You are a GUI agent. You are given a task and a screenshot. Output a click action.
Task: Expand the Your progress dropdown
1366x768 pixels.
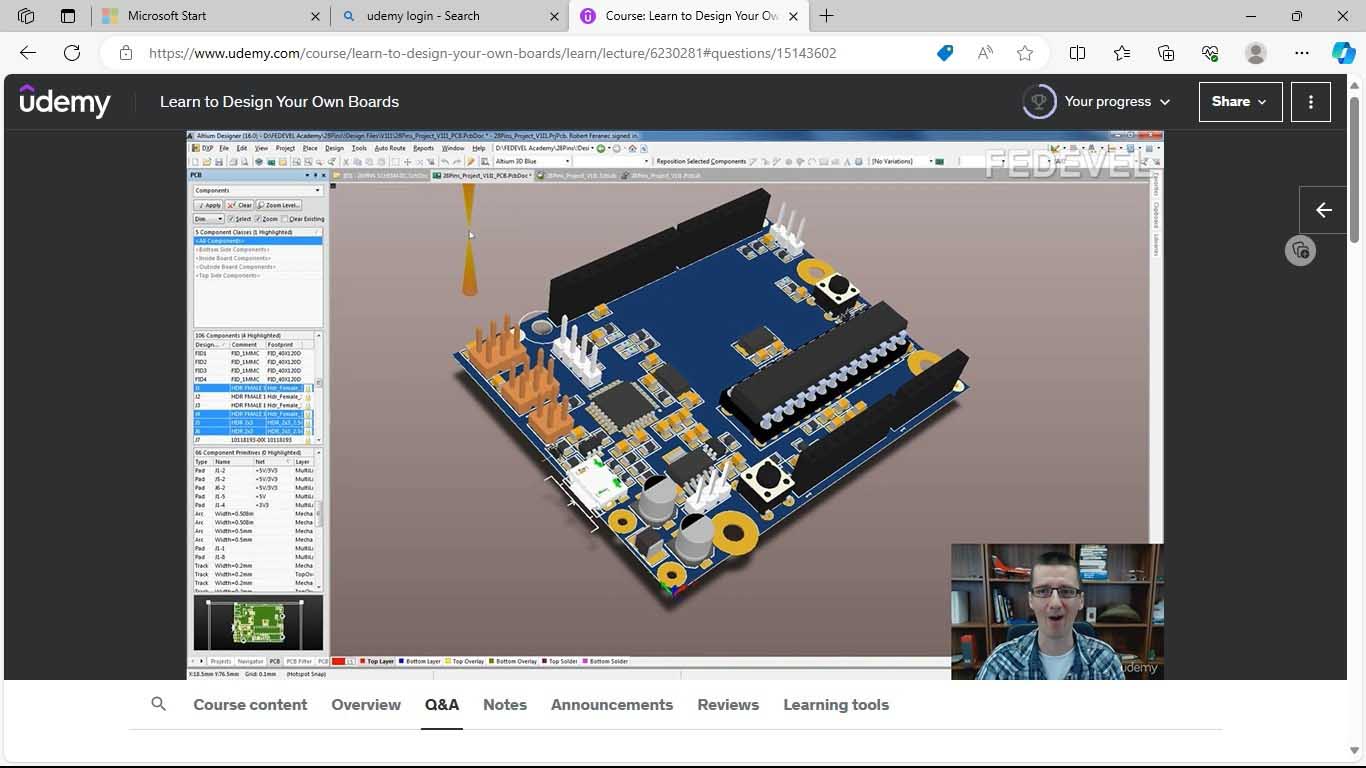tap(1097, 101)
